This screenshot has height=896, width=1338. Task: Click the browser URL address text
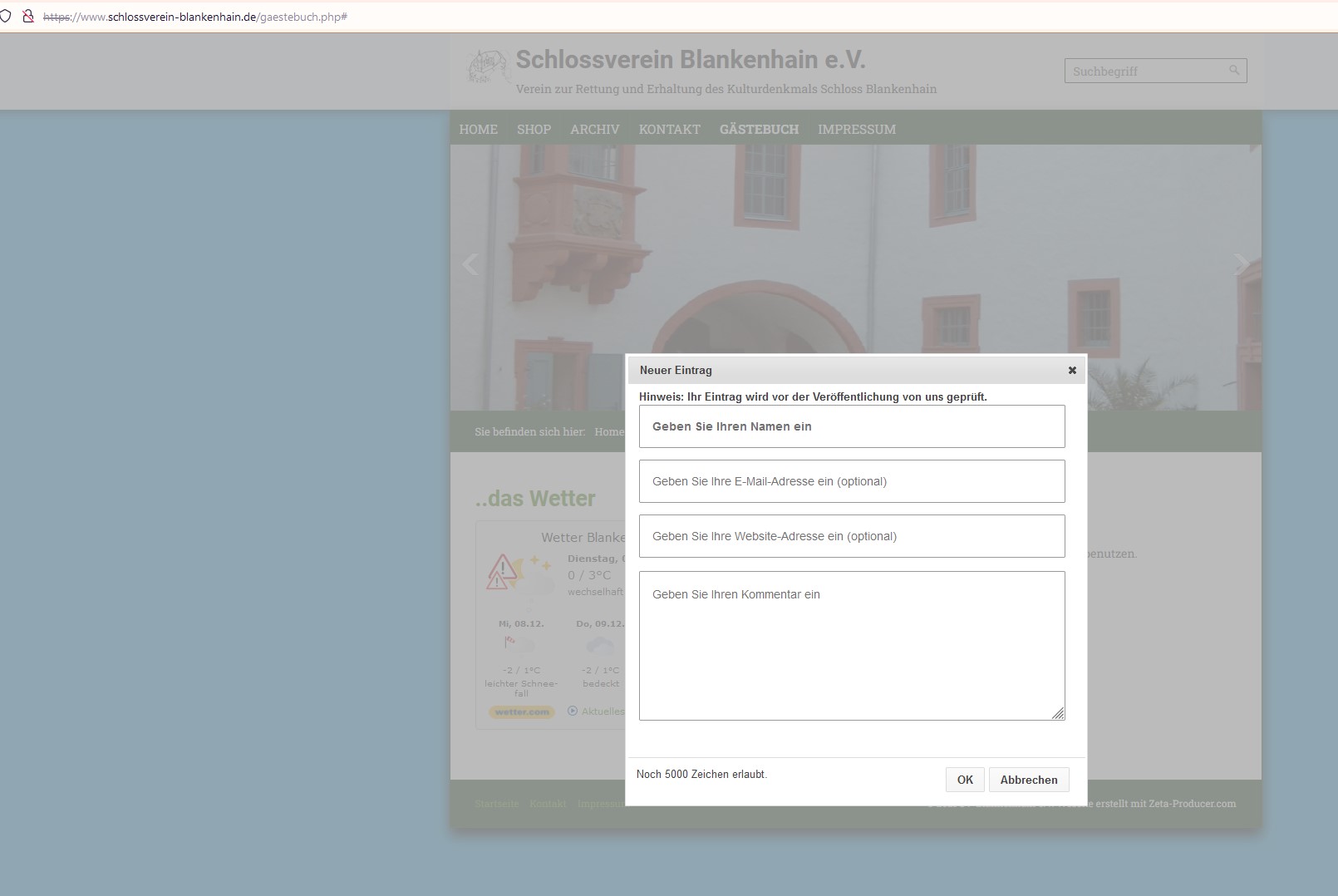[x=195, y=17]
